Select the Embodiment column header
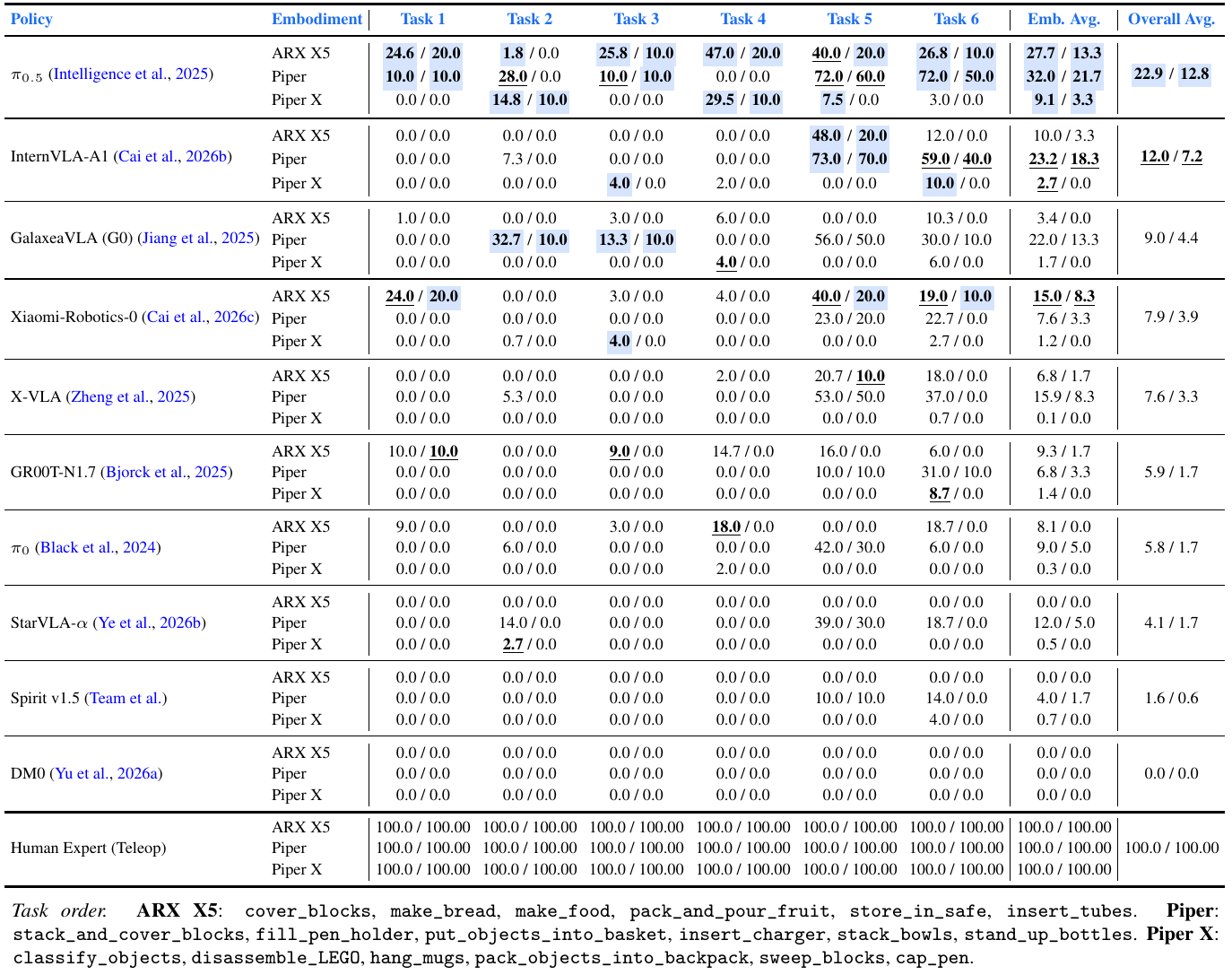This screenshot has width=1232, height=975. coord(317,19)
